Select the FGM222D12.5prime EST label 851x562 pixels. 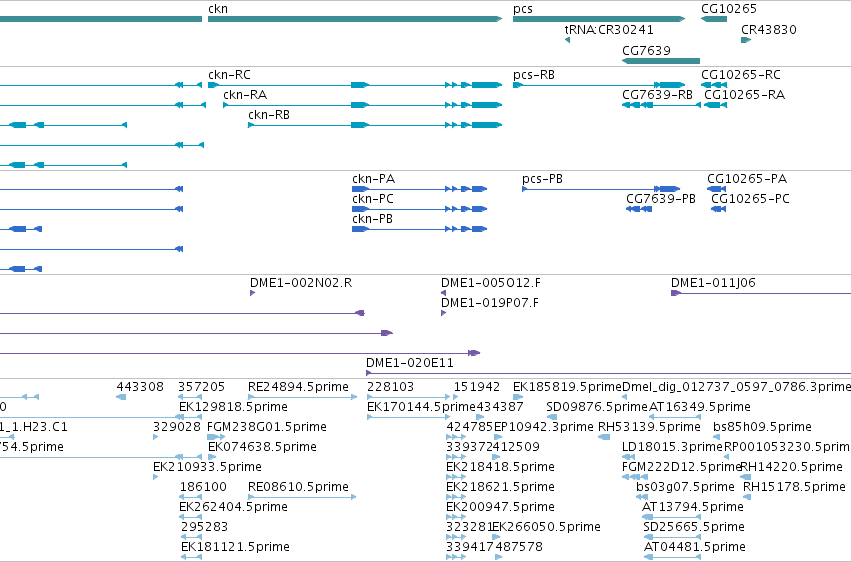point(681,468)
